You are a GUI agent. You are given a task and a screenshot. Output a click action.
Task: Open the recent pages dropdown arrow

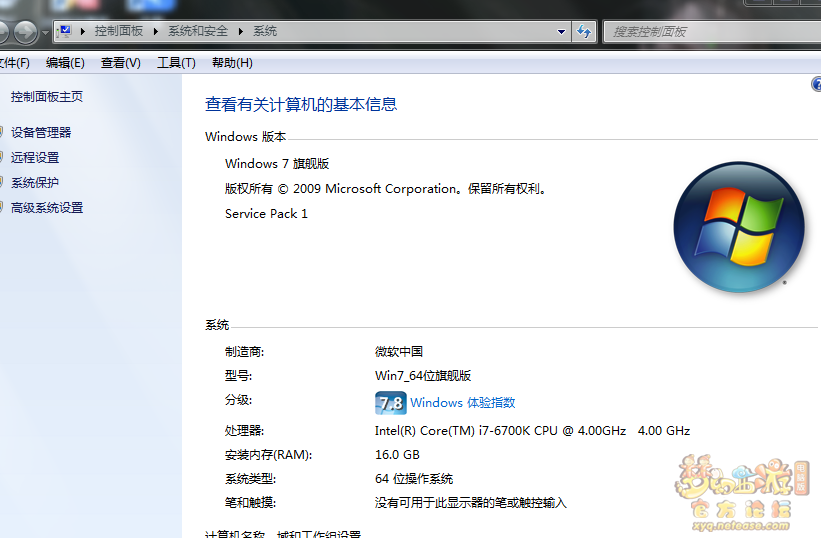[46, 32]
